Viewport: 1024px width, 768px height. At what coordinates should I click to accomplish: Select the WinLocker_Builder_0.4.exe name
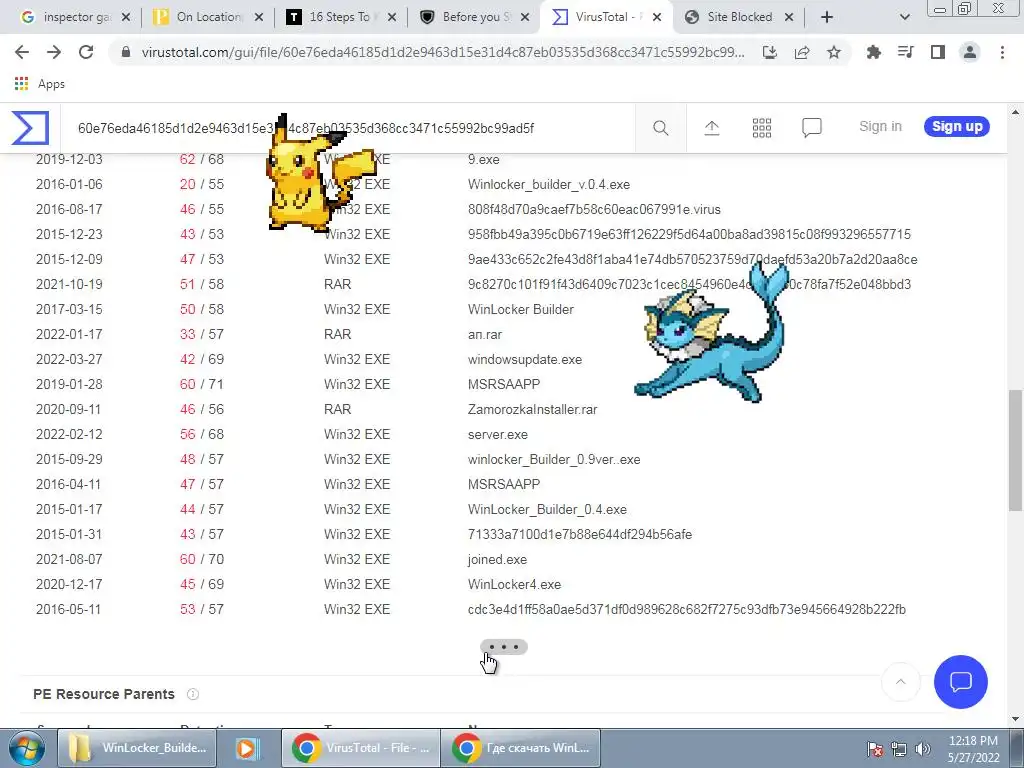(x=547, y=509)
